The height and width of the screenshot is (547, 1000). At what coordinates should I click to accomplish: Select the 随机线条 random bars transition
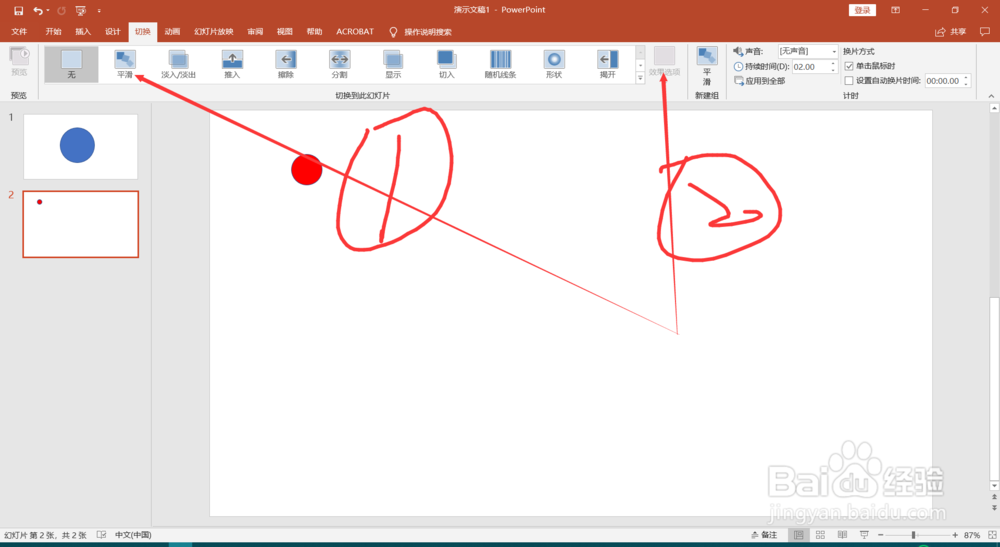501,64
